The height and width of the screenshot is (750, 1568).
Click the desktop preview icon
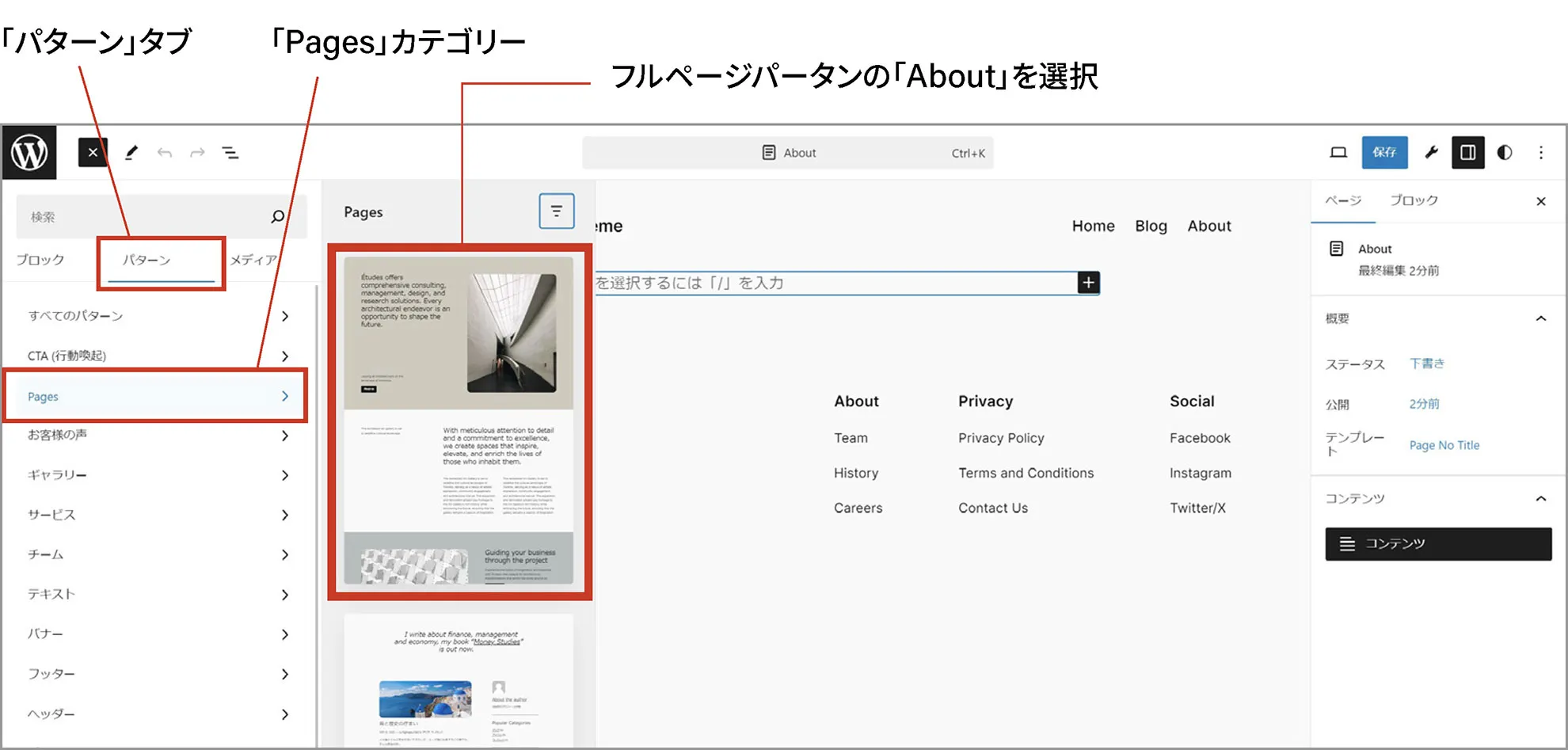click(1338, 152)
